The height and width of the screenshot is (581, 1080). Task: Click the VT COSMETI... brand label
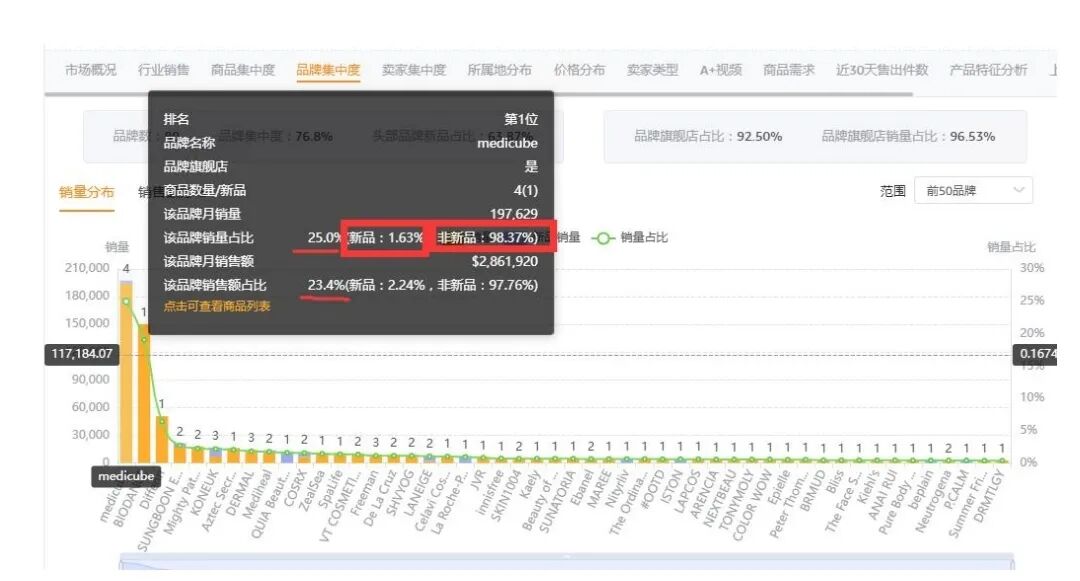(340, 506)
